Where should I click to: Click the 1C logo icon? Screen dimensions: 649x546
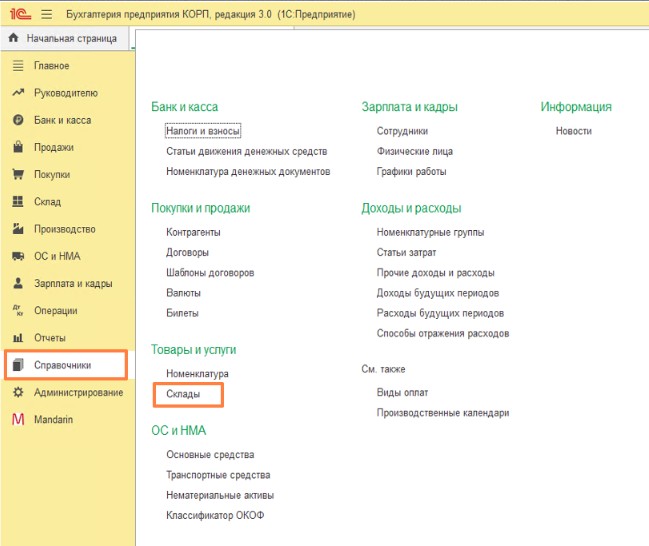20,14
